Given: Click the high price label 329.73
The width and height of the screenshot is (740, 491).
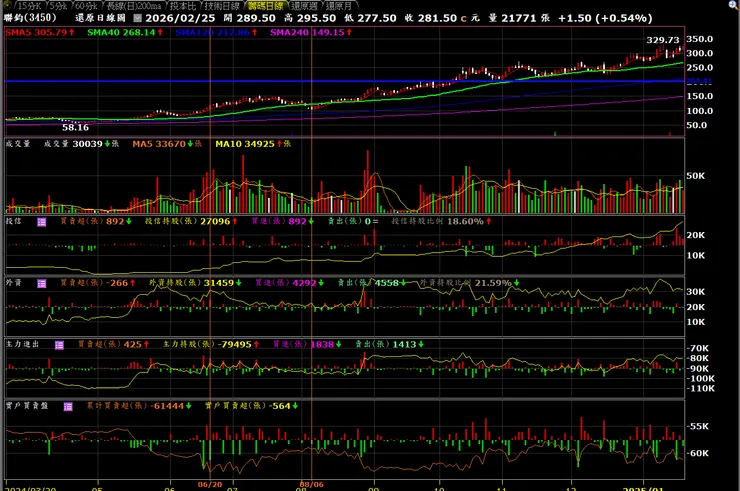Looking at the screenshot, I should point(663,40).
